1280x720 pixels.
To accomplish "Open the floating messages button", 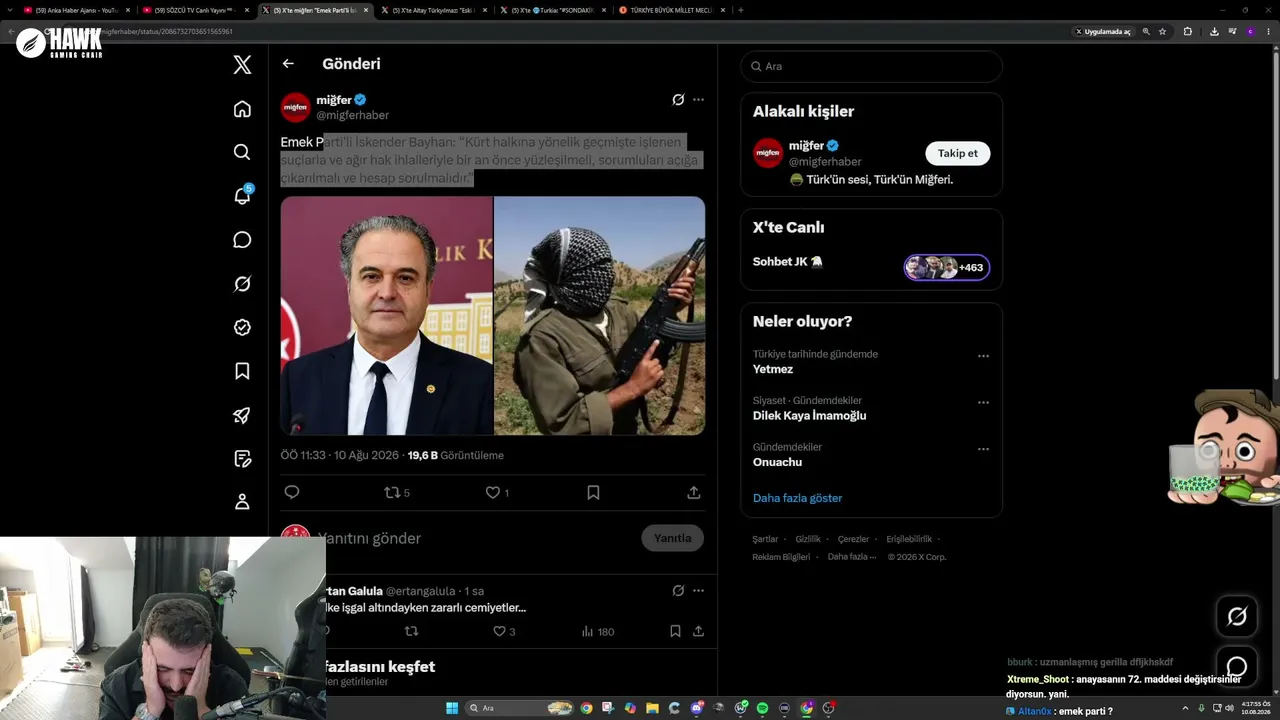I will [1237, 666].
